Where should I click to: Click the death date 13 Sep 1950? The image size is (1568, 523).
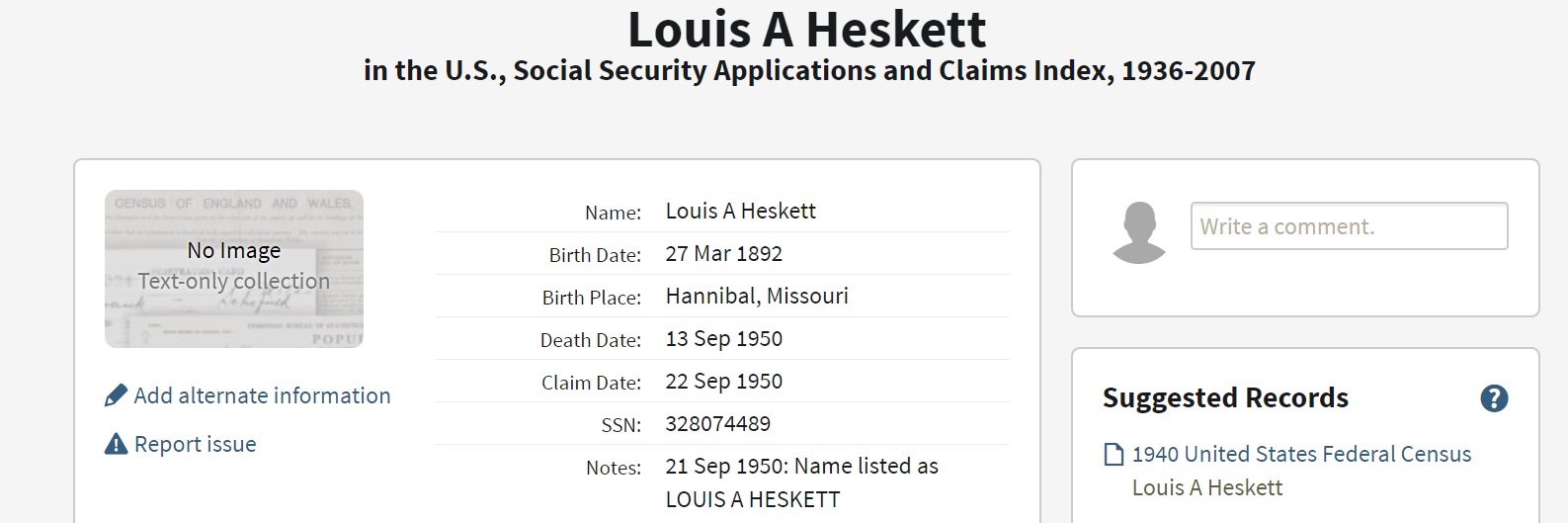point(723,338)
